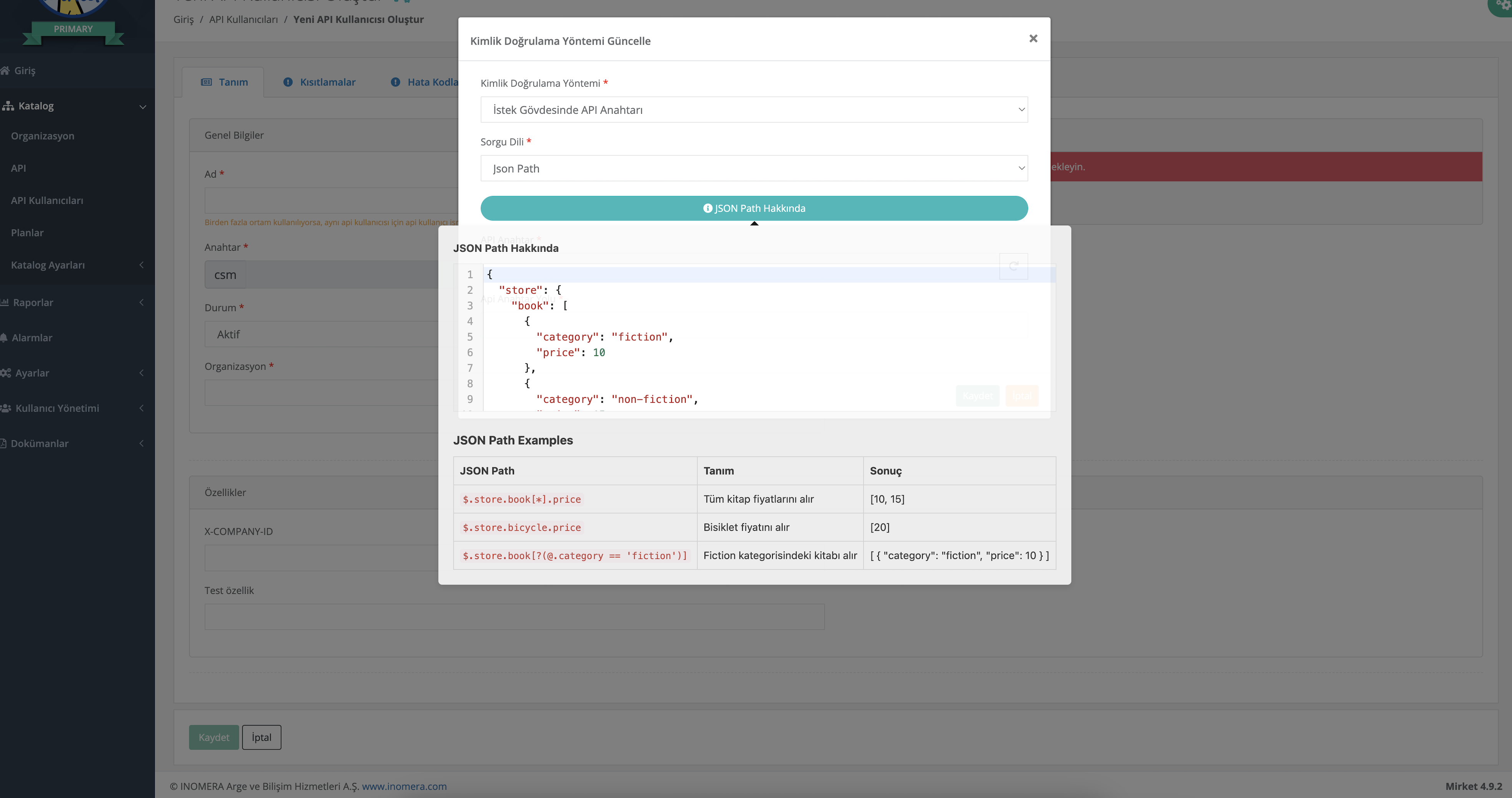The image size is (1512, 798).
Task: Expand the Raporlar menu chevron
Action: tap(141, 303)
